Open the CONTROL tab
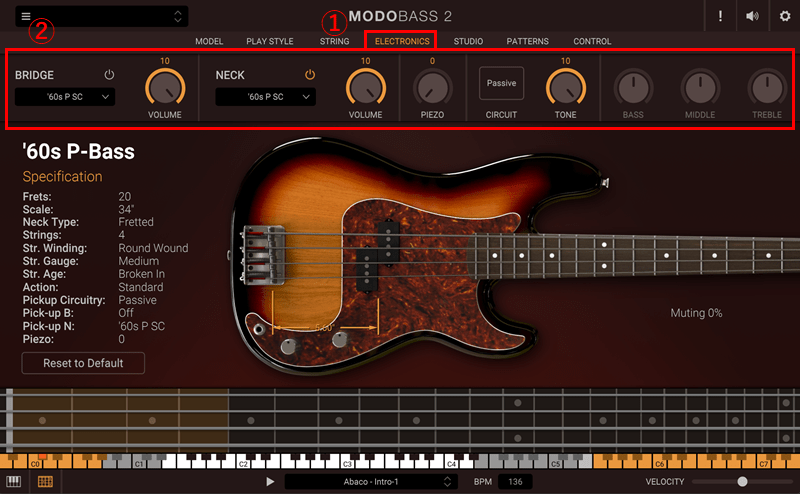The image size is (800, 494). (592, 41)
